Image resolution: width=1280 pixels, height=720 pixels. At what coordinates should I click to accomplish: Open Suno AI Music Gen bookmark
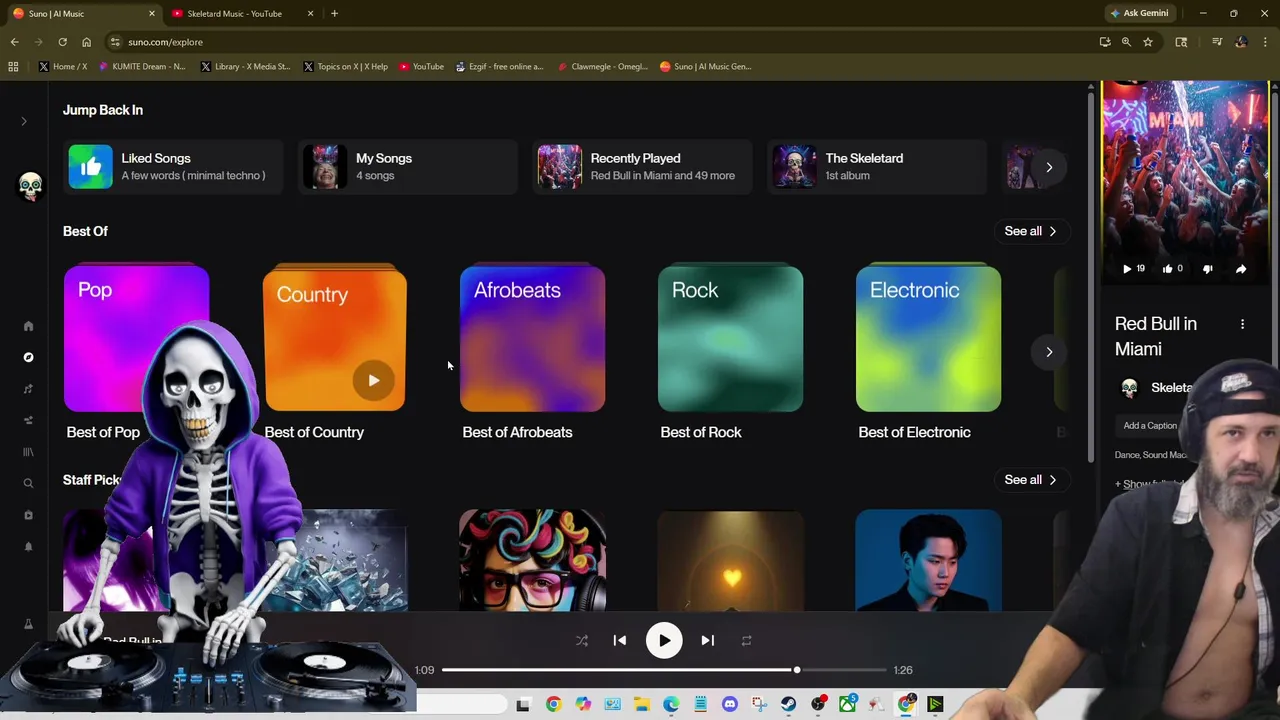[x=704, y=67]
